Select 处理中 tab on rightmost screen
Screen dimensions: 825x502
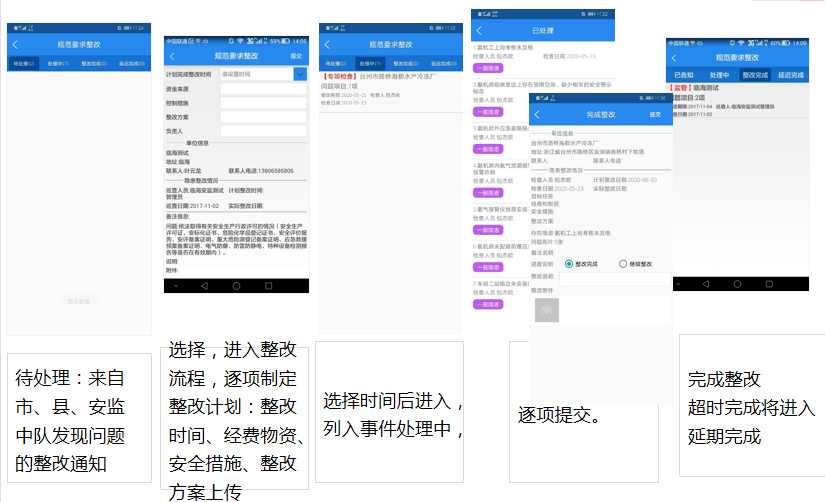click(719, 75)
